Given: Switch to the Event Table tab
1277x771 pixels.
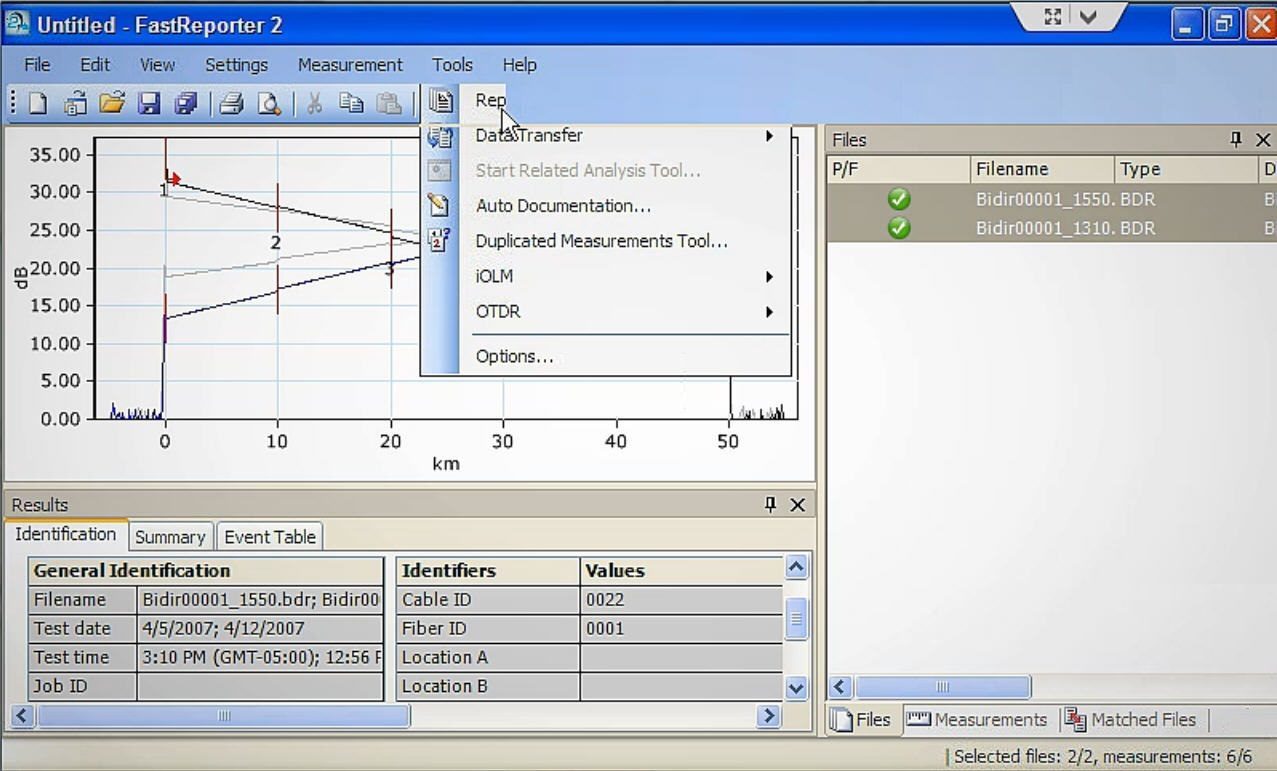Looking at the screenshot, I should tap(269, 536).
